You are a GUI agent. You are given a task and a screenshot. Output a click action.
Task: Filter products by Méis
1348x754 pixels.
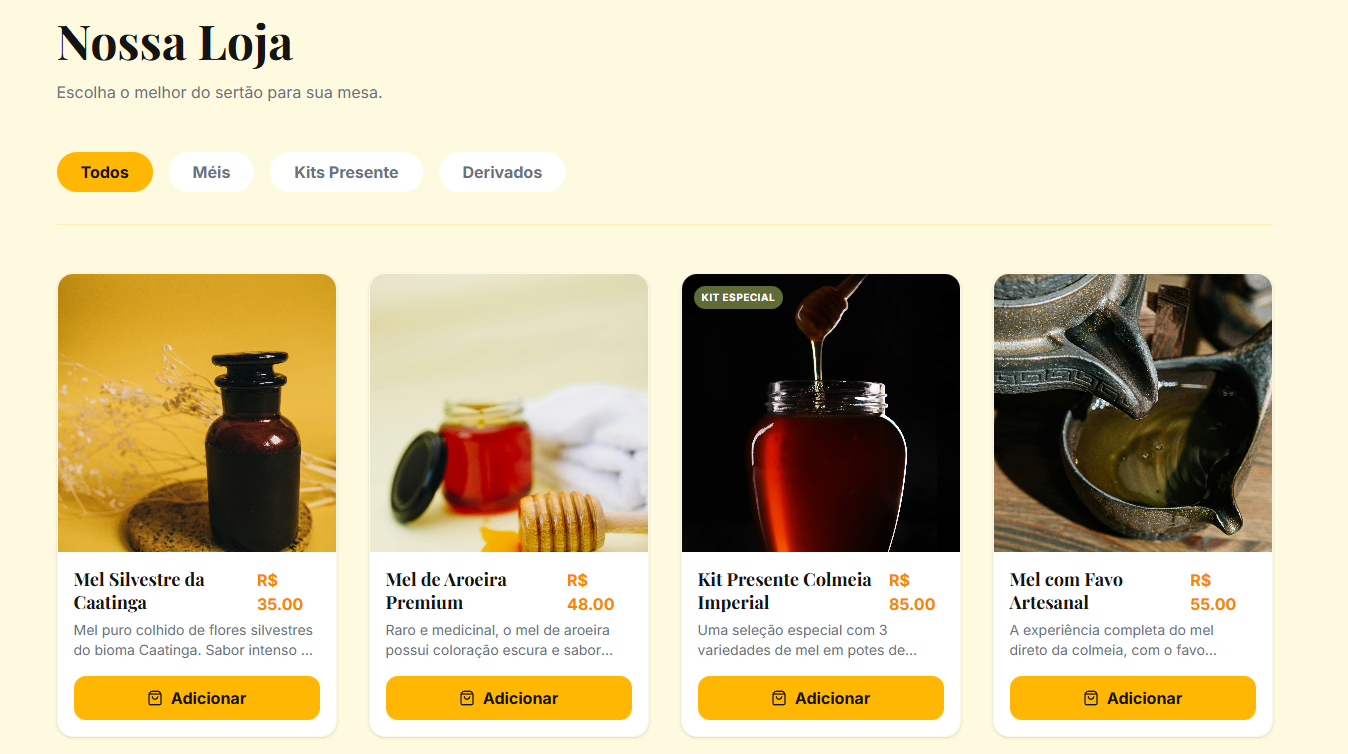point(211,172)
